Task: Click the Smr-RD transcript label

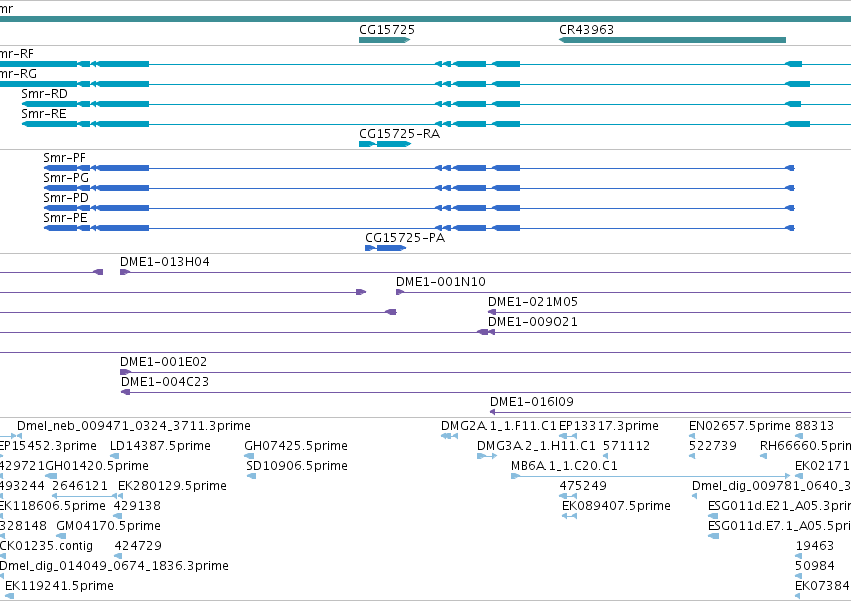Action: [x=45, y=94]
